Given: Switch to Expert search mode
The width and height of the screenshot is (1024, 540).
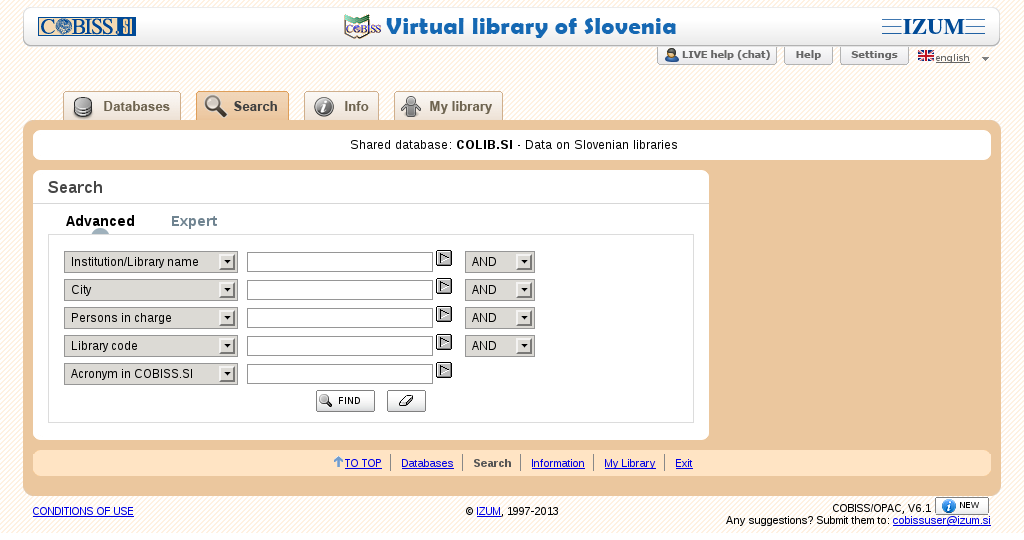Looking at the screenshot, I should [194, 221].
